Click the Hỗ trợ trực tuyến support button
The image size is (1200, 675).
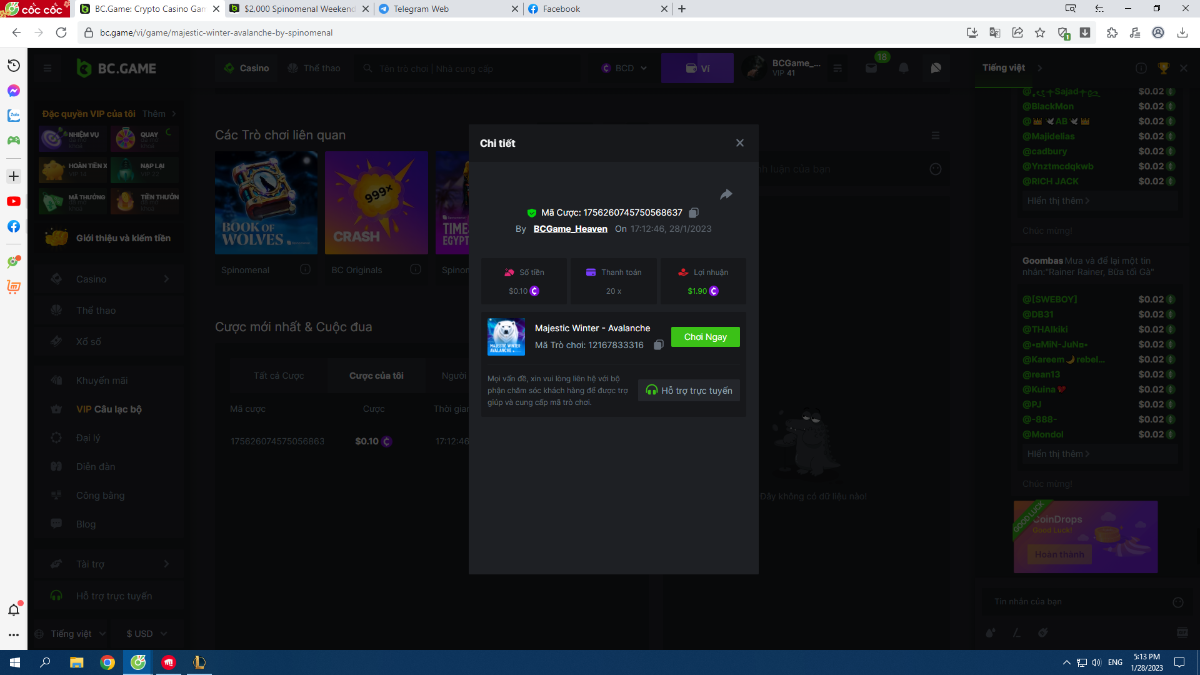point(689,390)
